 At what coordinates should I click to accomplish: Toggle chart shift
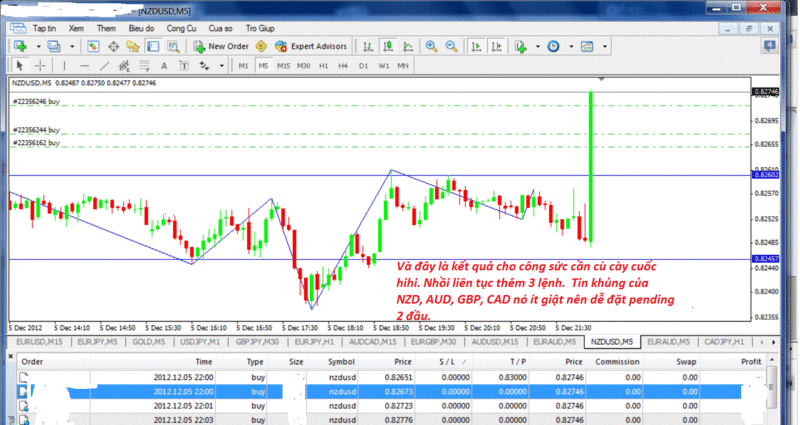coord(496,46)
